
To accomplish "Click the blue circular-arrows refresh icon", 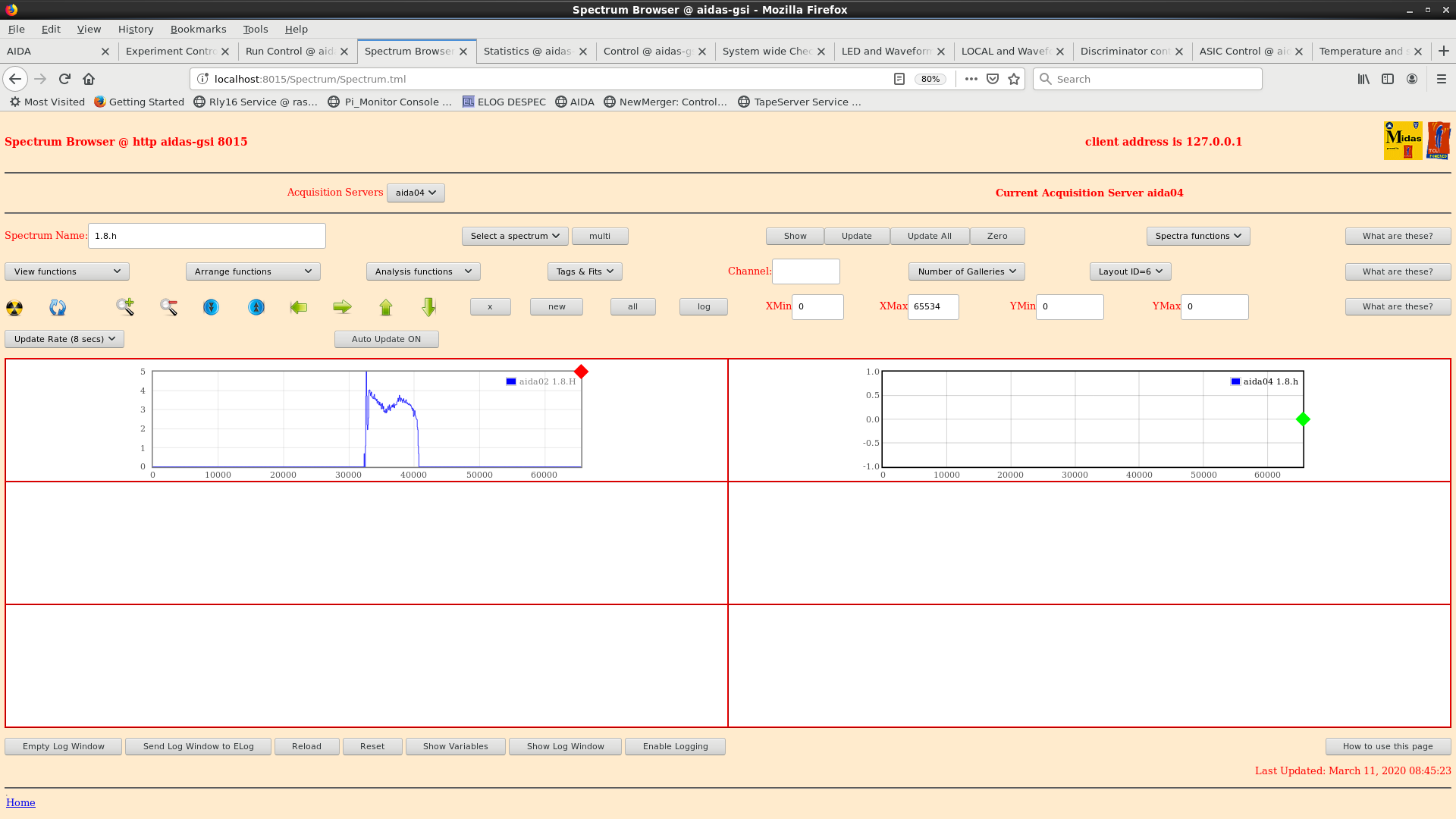I will click(x=58, y=307).
